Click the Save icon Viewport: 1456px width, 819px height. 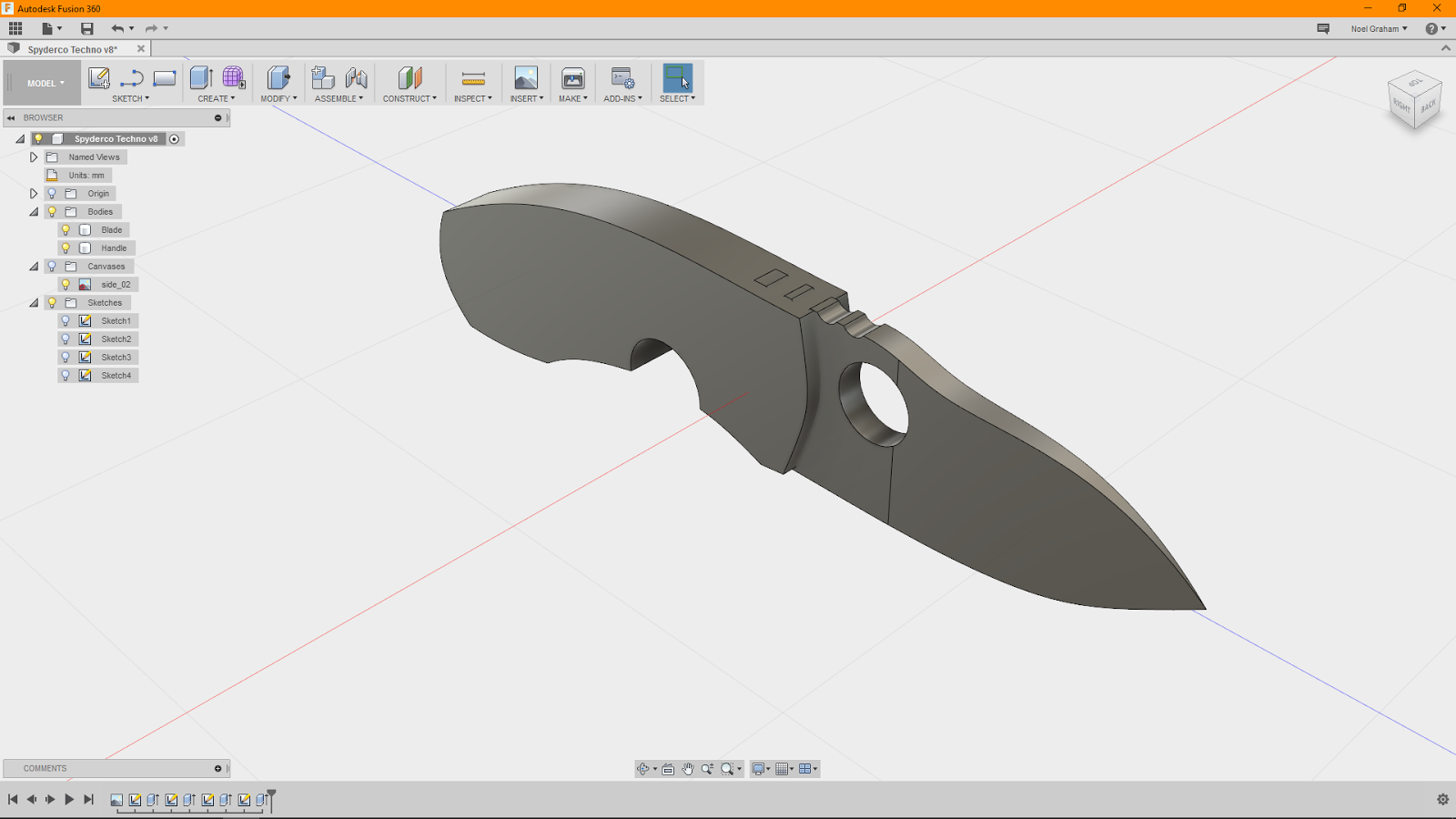[x=87, y=28]
